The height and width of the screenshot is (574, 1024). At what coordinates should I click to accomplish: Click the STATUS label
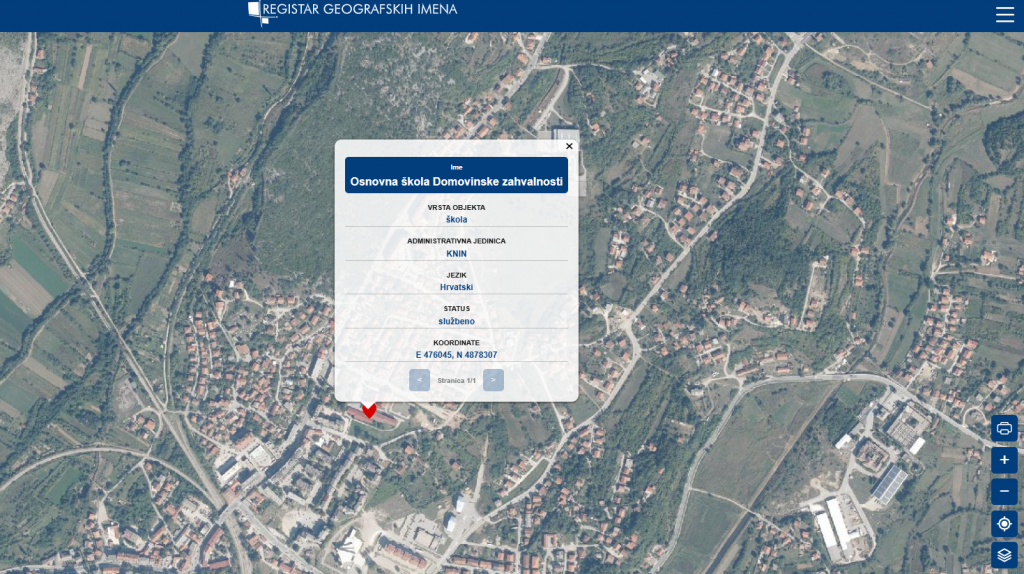click(456, 309)
